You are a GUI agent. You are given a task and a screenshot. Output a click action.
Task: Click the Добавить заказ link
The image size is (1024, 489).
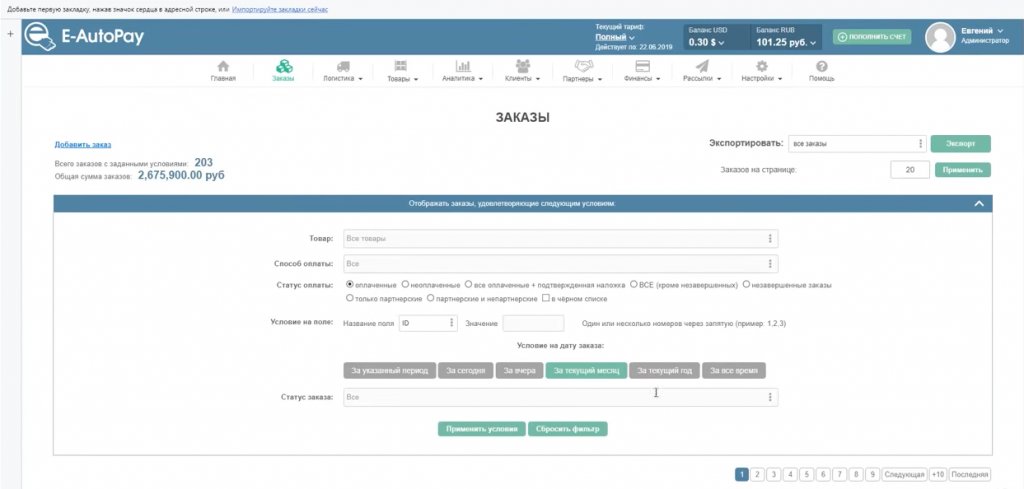[x=82, y=145]
